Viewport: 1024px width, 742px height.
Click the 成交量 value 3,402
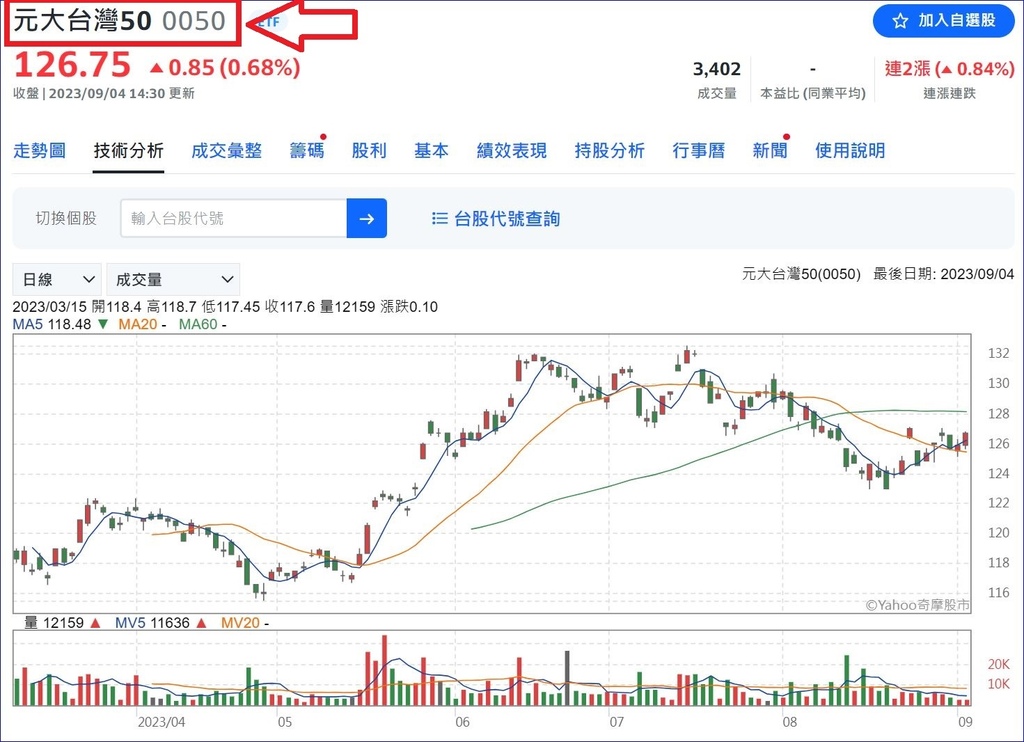coord(716,69)
